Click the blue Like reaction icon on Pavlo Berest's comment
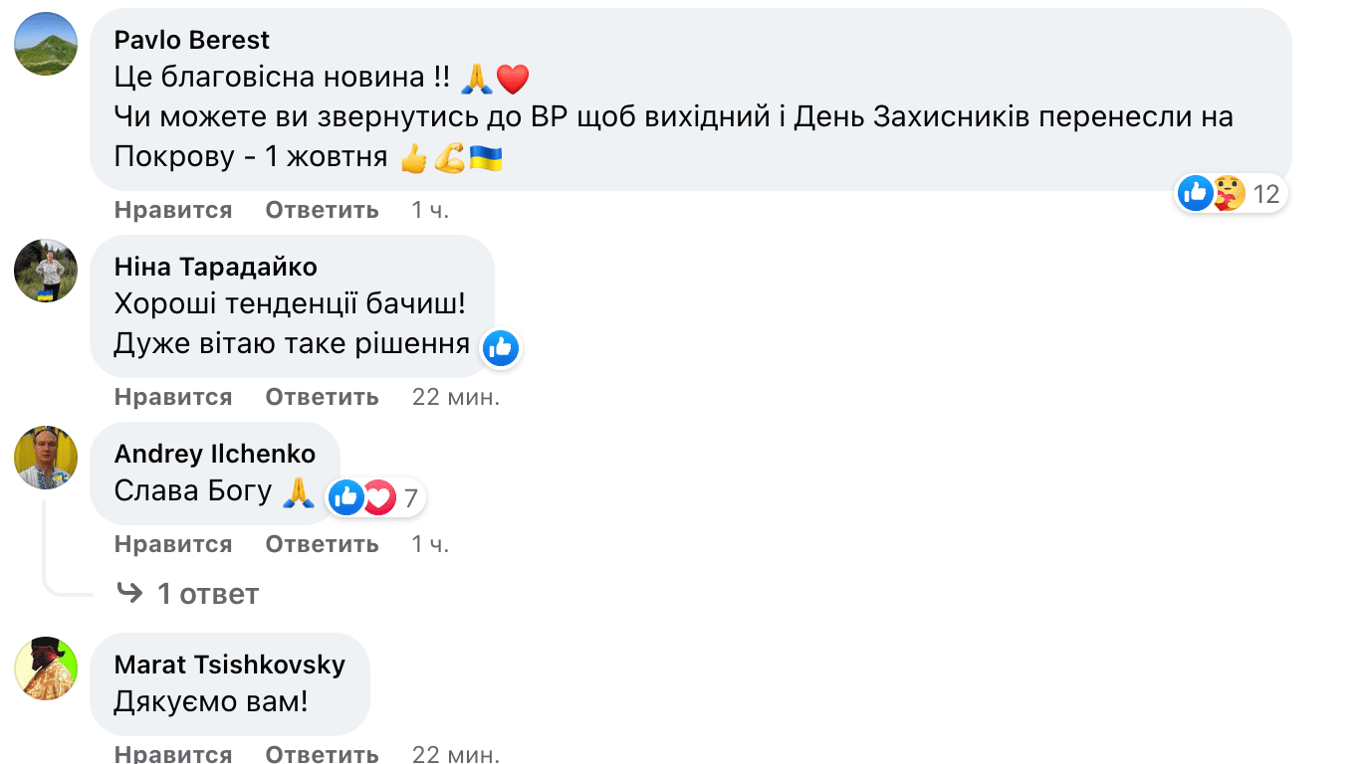This screenshot has height=764, width=1366. 1195,193
